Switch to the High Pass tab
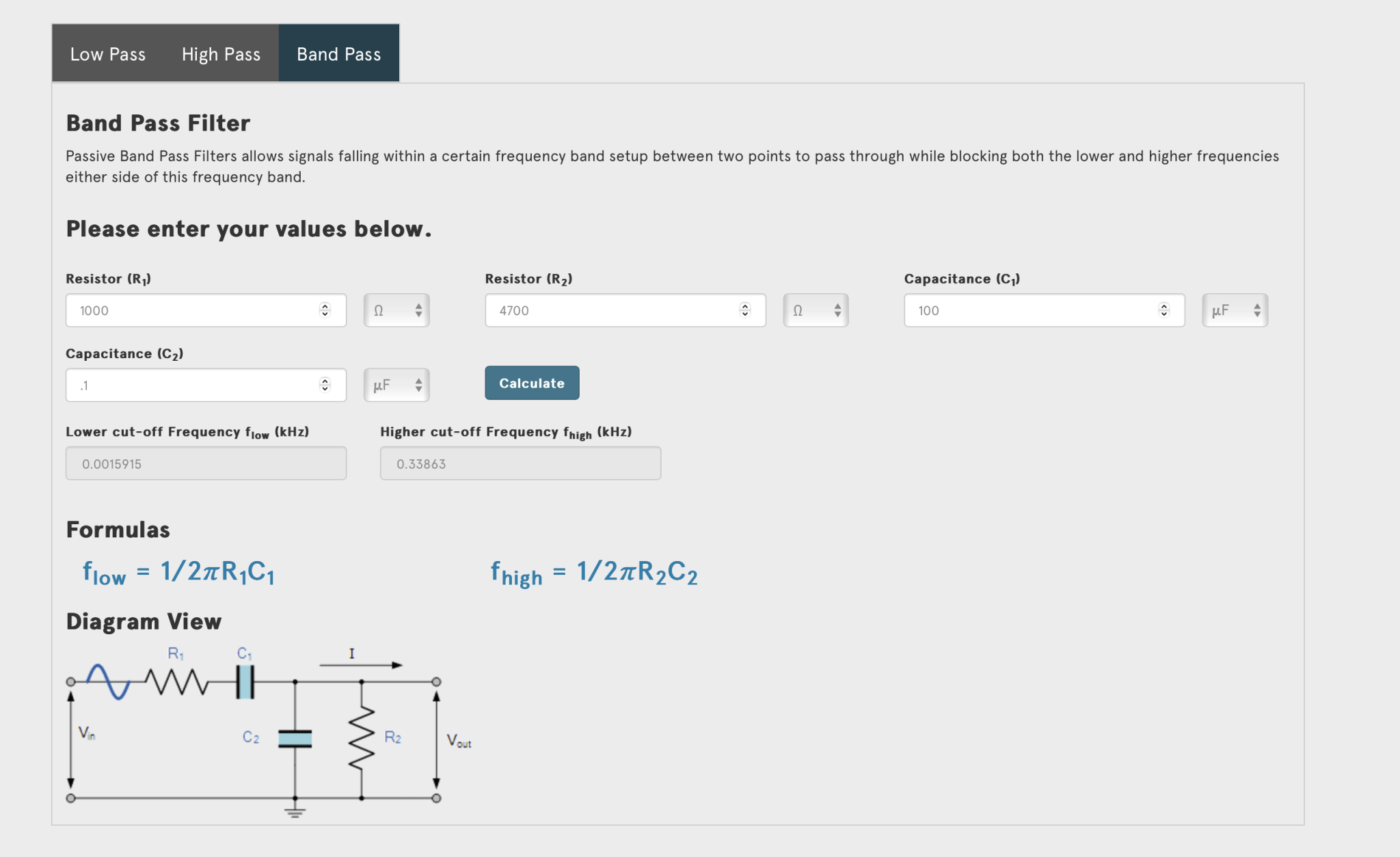 point(221,54)
